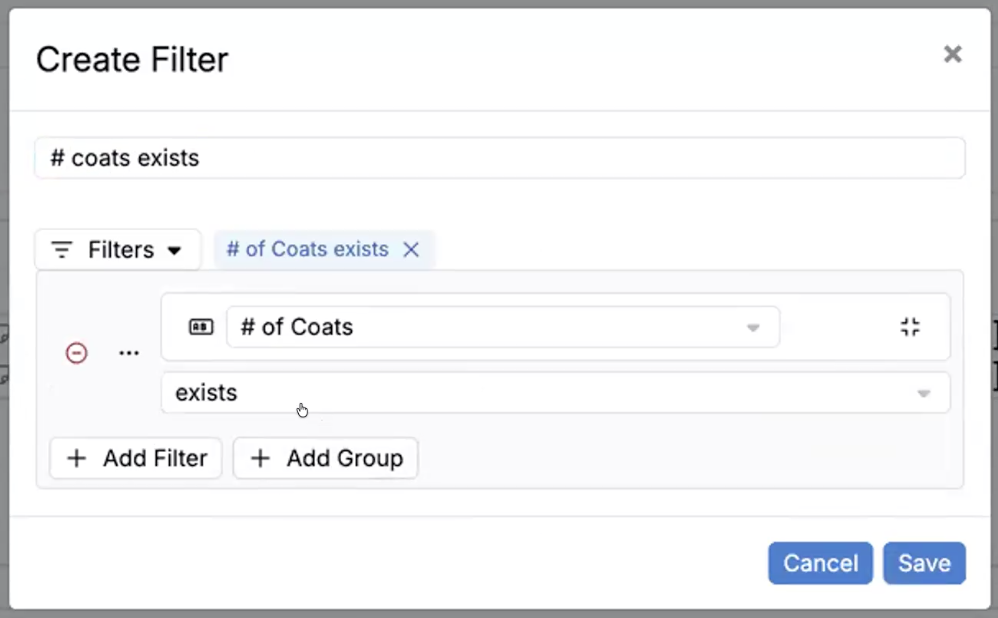Click the plus icon on Add Filter
This screenshot has height=618, width=998.
[x=77, y=458]
